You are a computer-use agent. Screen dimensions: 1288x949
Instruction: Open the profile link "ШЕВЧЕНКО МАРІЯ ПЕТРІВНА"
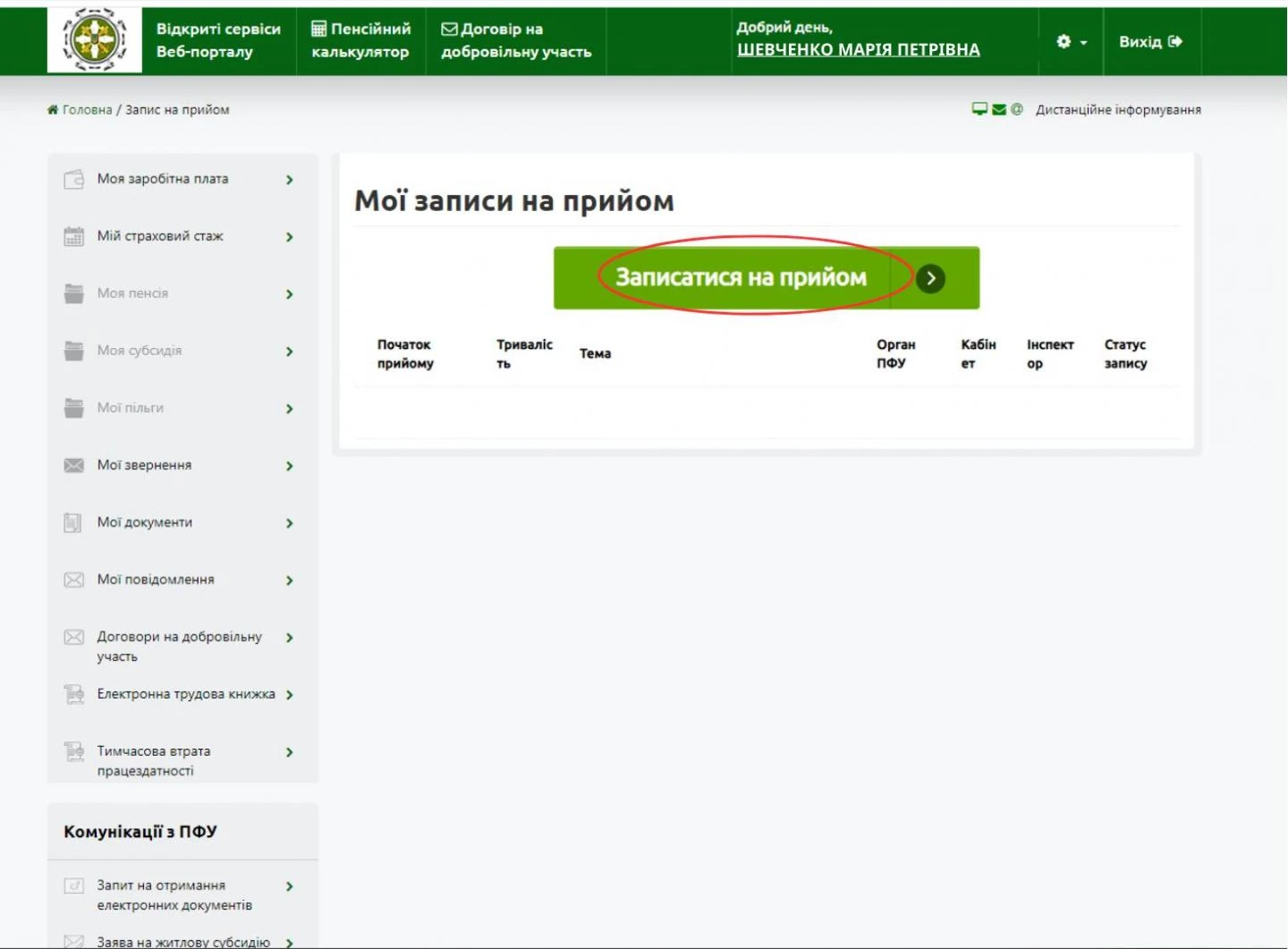tap(859, 49)
